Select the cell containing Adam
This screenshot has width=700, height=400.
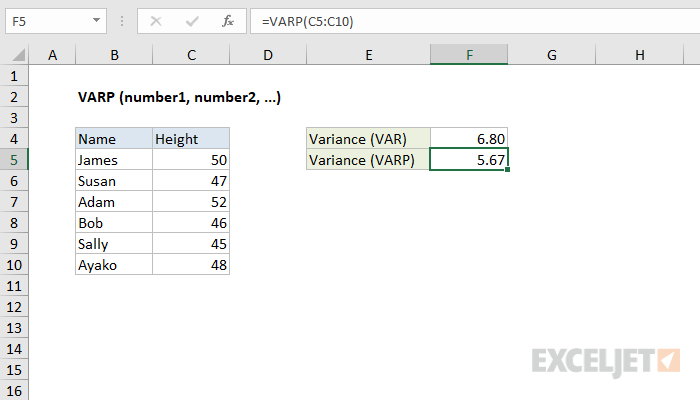pyautogui.click(x=114, y=202)
